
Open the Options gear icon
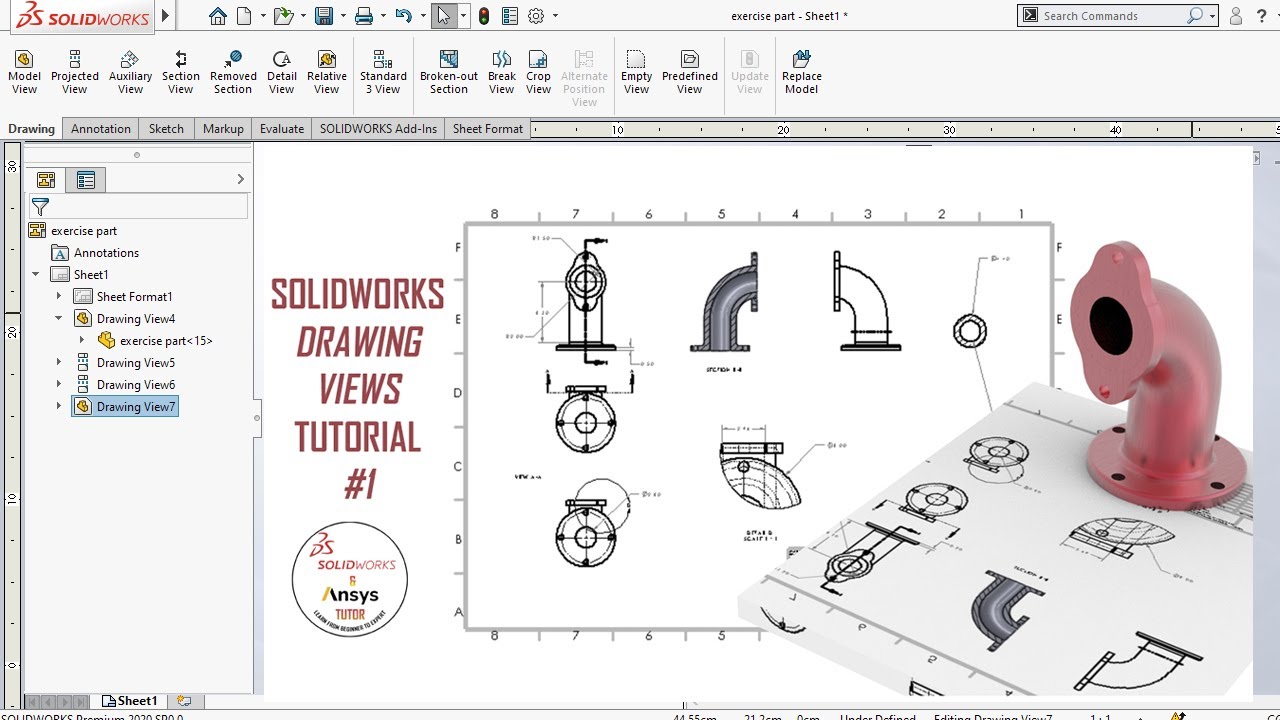[x=536, y=16]
